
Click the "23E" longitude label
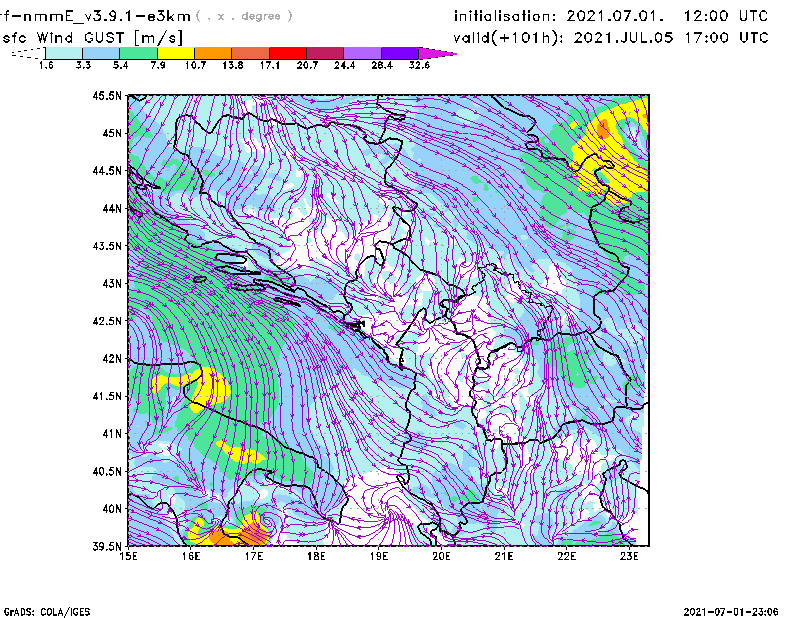click(x=629, y=556)
